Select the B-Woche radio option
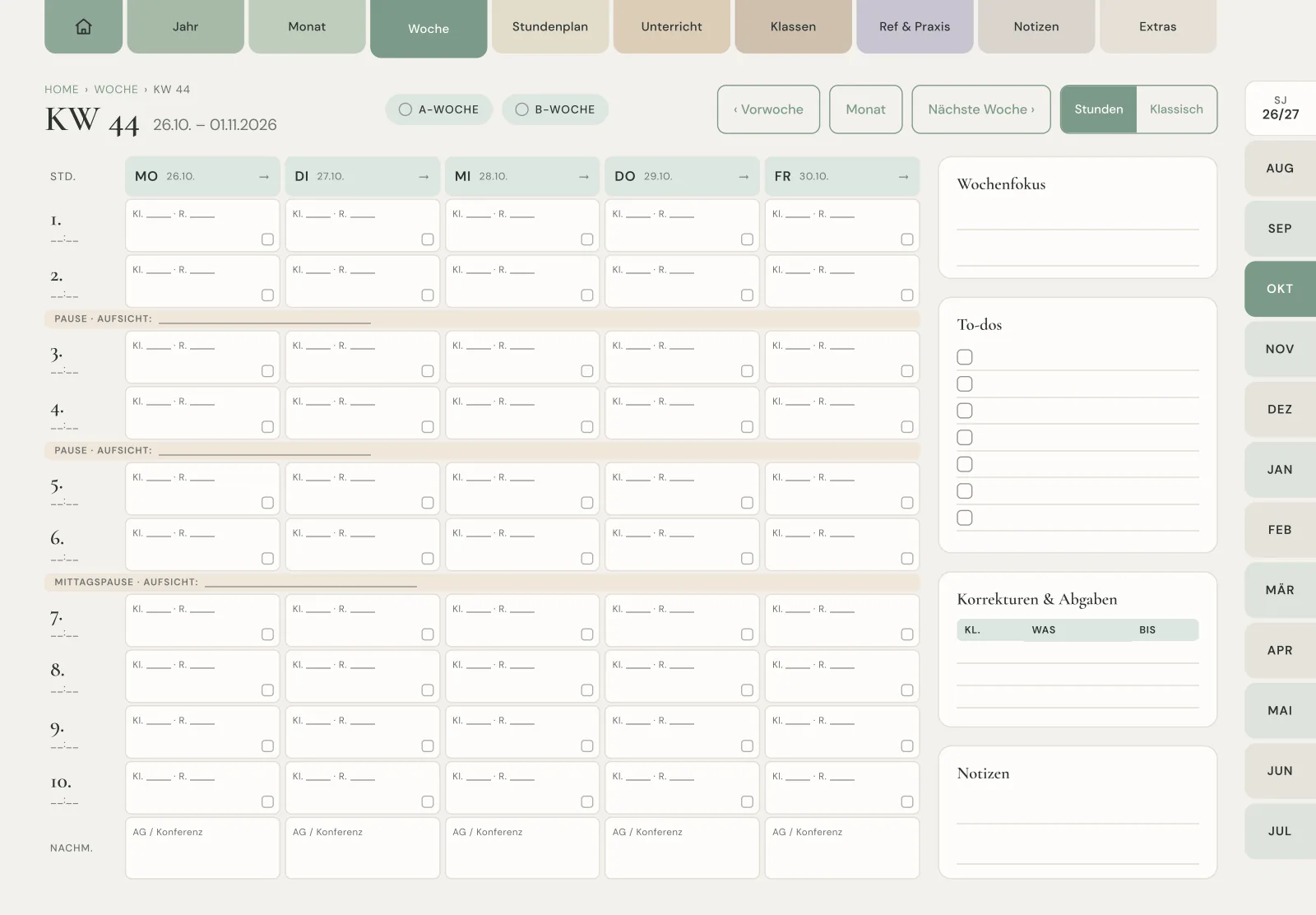The image size is (1316, 915). [x=555, y=109]
